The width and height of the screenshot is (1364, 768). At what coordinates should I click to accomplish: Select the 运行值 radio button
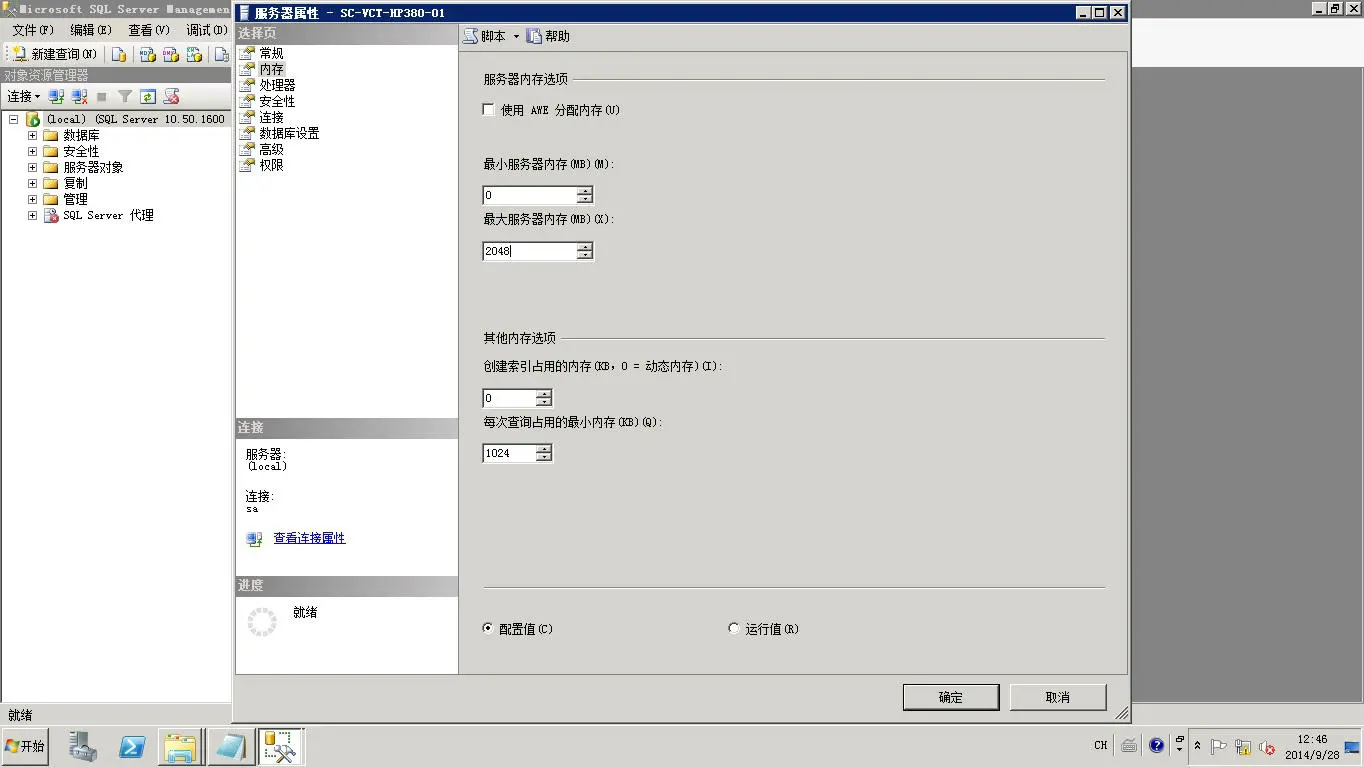(x=734, y=629)
